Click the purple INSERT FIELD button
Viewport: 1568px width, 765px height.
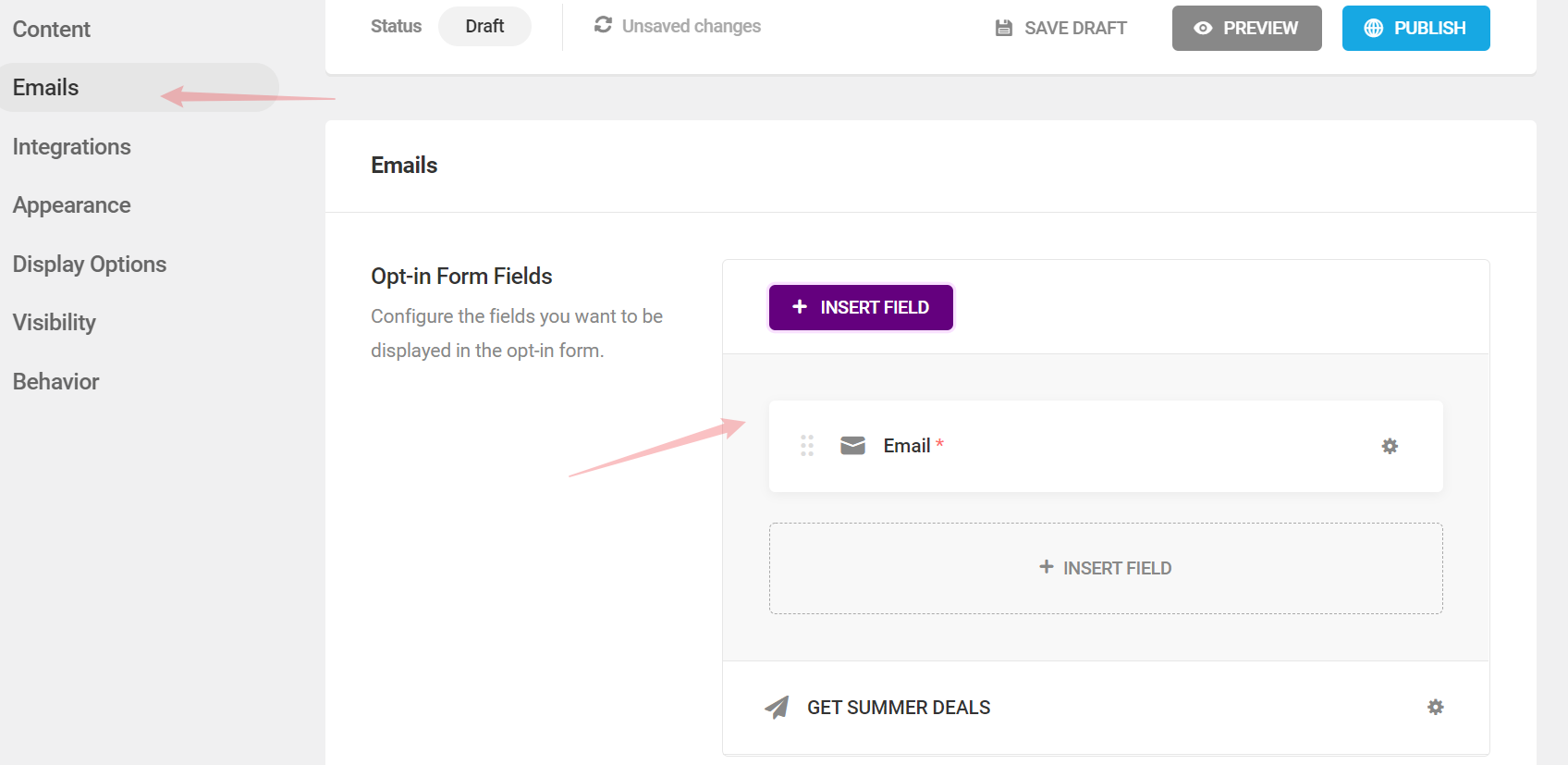click(861, 307)
